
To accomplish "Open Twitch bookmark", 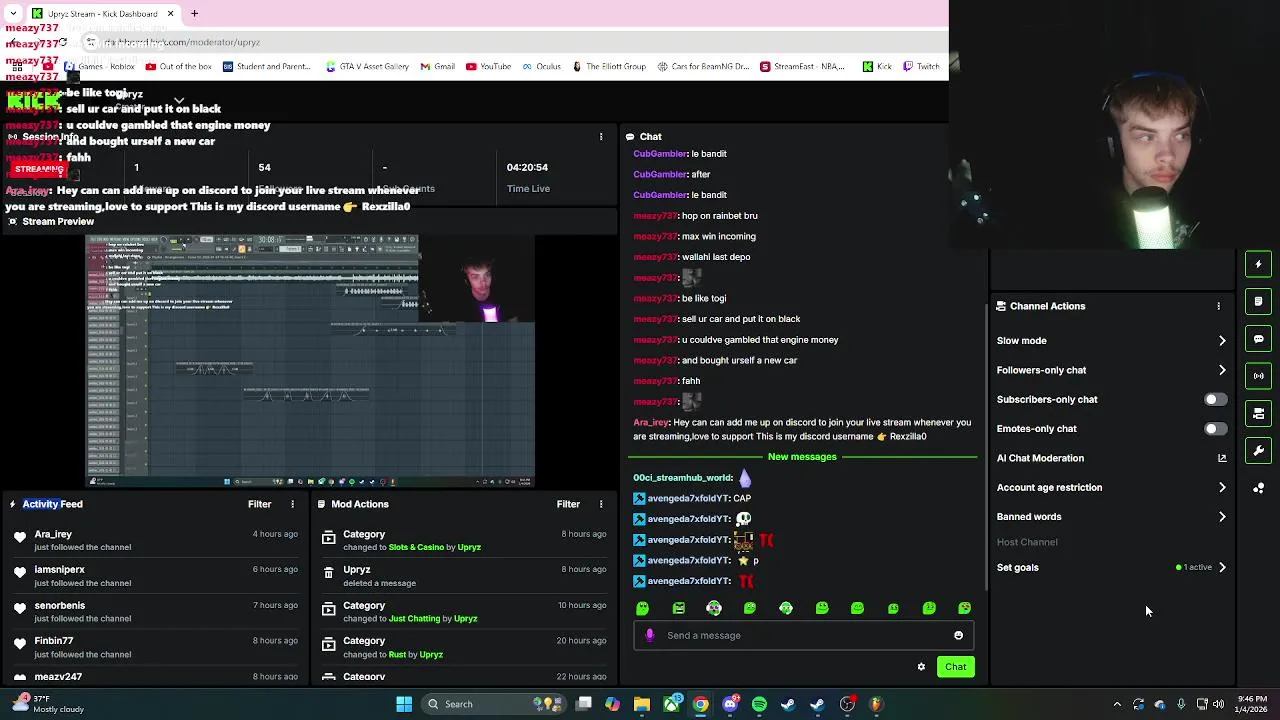I will click(921, 66).
